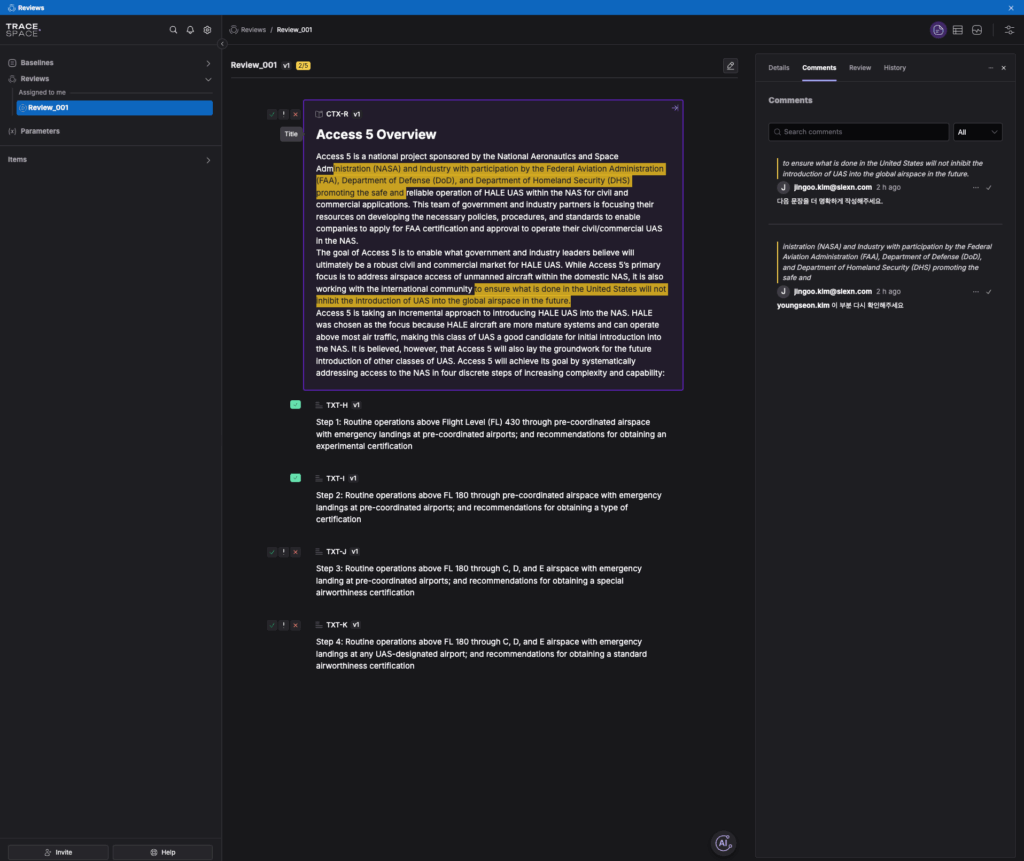Screen dimensions: 1024x861
Task: Flag CTX-R with the exclamation button
Action: click(283, 114)
